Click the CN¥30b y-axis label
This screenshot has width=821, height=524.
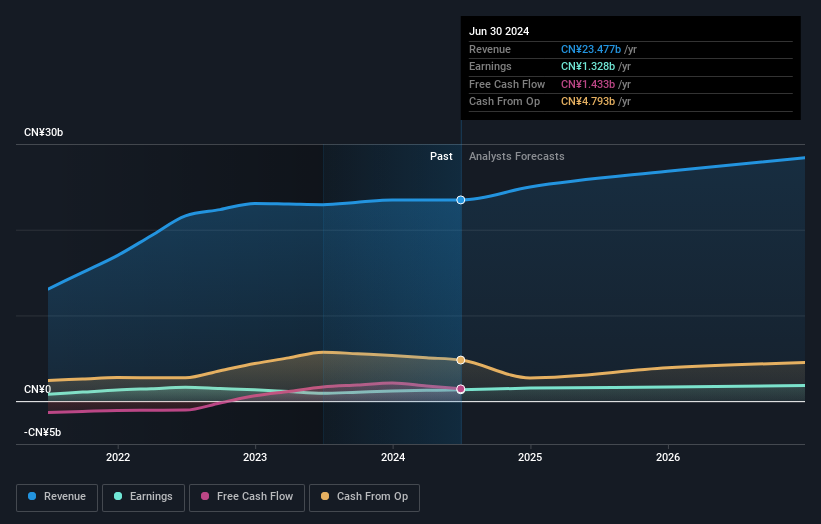(43, 132)
